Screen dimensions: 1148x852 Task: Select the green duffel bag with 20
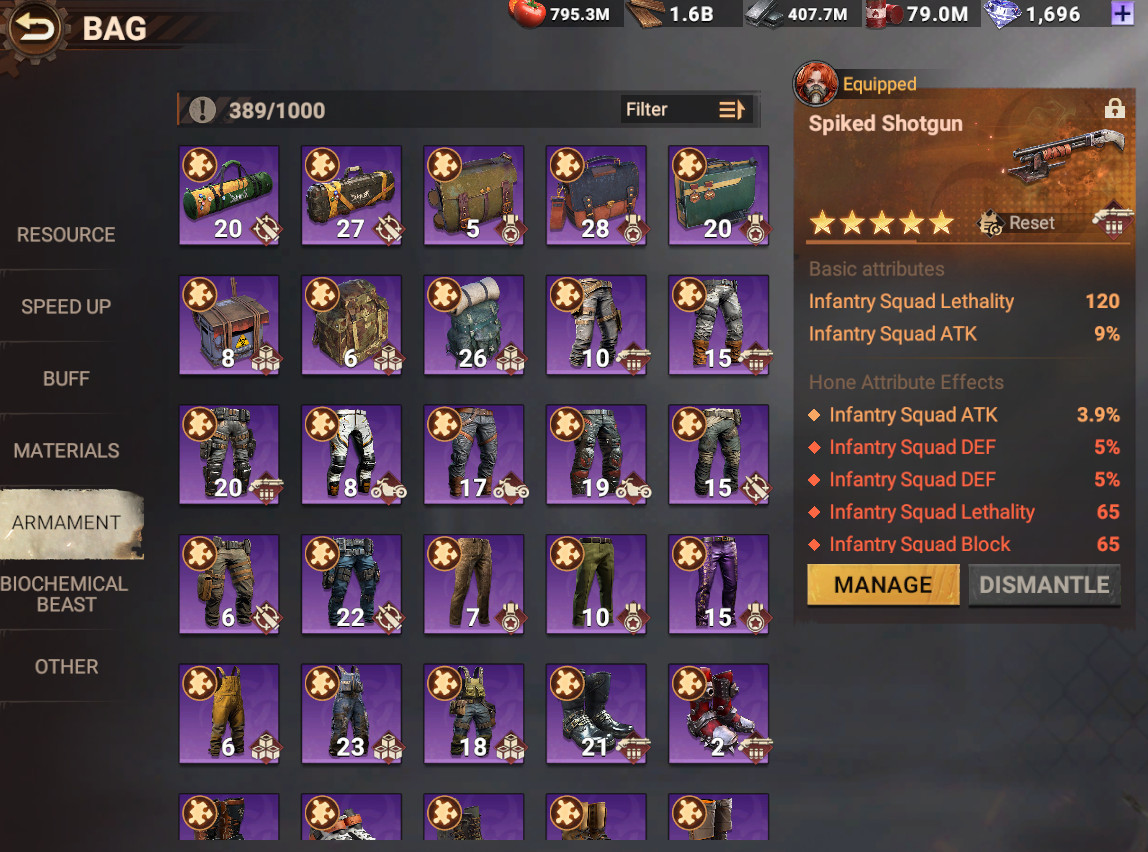229,195
